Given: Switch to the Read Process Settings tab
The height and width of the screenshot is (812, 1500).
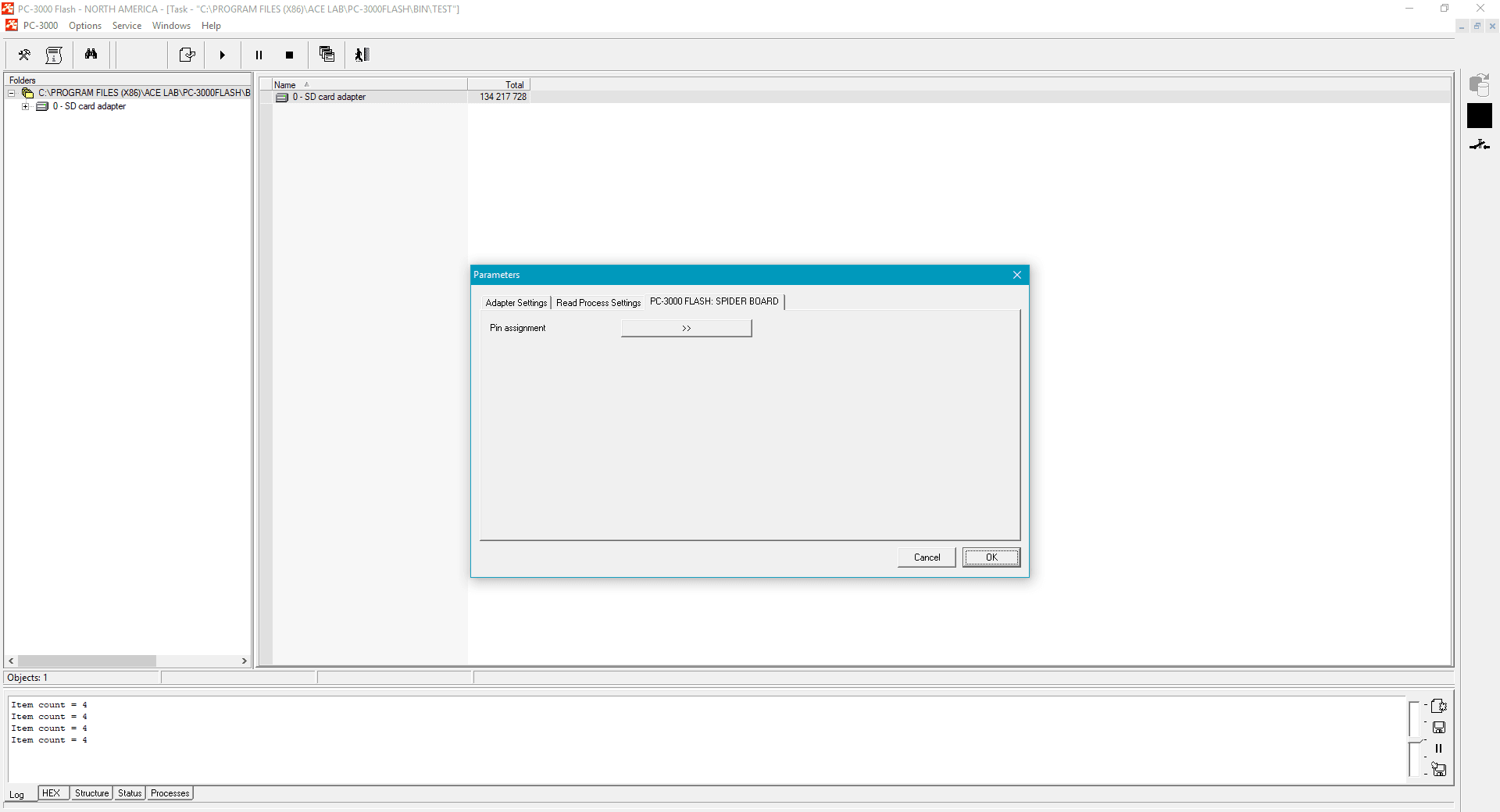Looking at the screenshot, I should pyautogui.click(x=598, y=303).
